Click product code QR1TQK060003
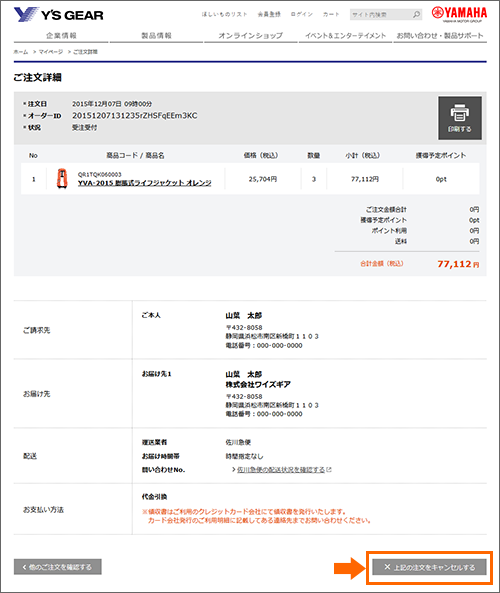This screenshot has width=500, height=593. click(x=99, y=174)
